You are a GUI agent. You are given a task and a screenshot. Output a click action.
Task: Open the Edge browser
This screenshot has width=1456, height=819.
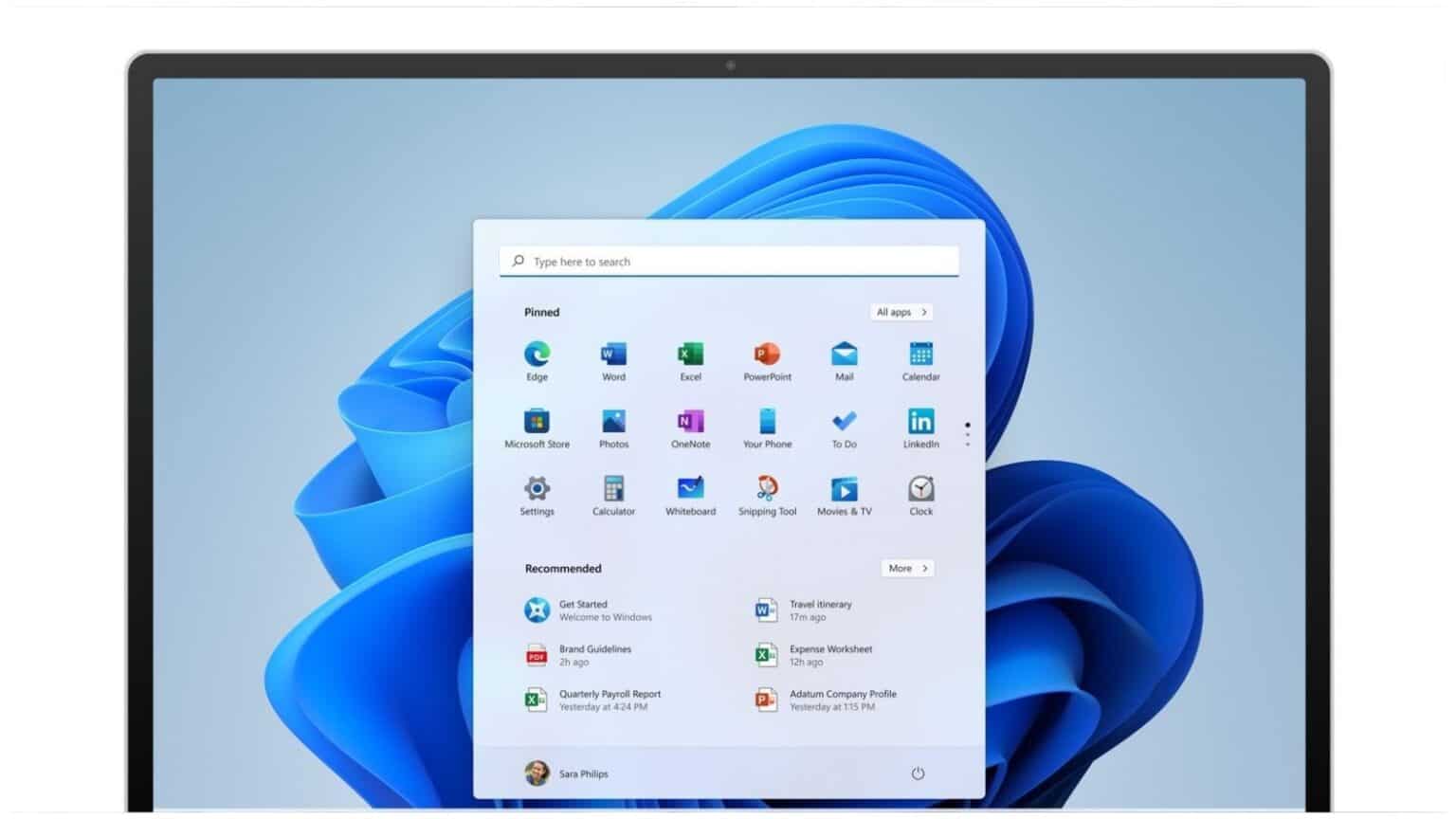coord(537,361)
